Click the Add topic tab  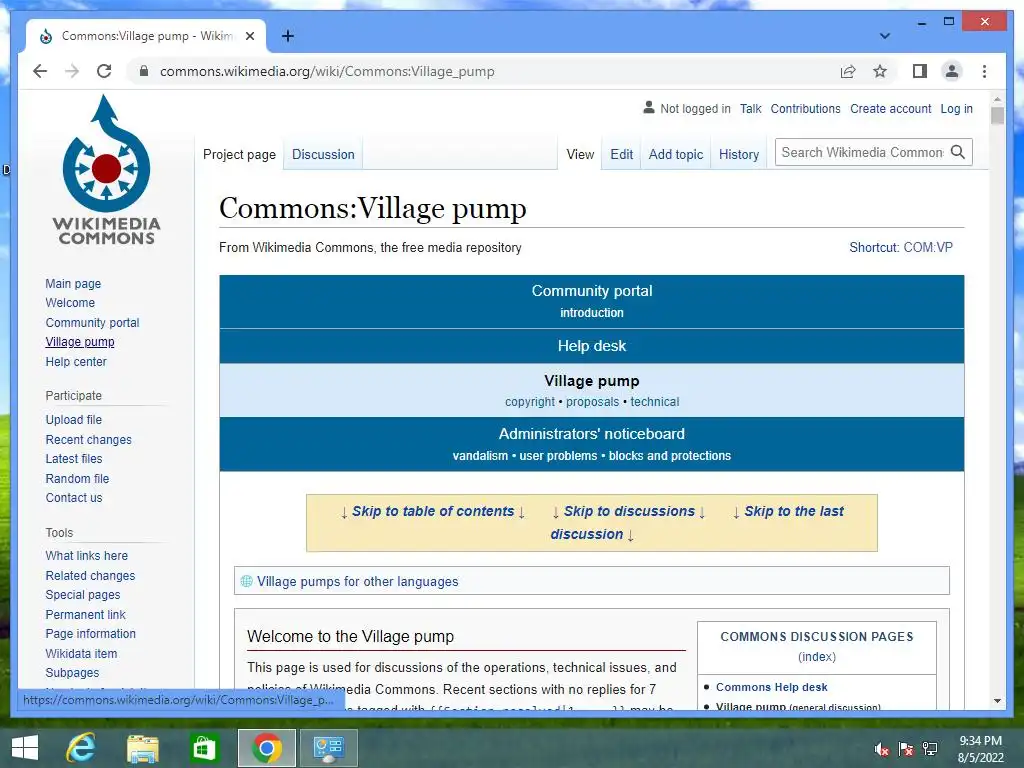pyautogui.click(x=675, y=155)
